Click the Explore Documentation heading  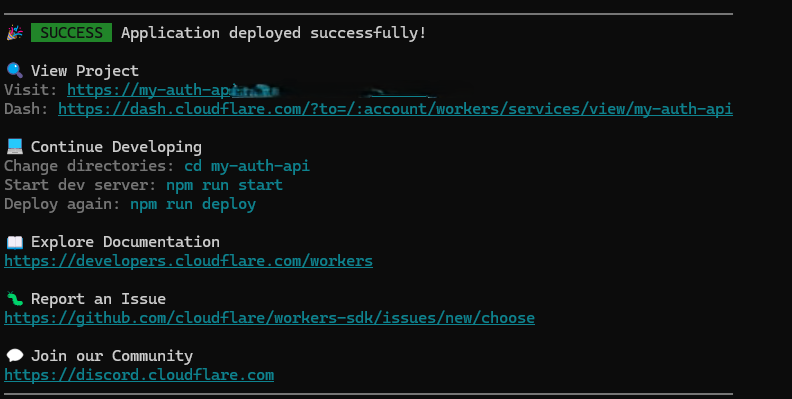(125, 242)
